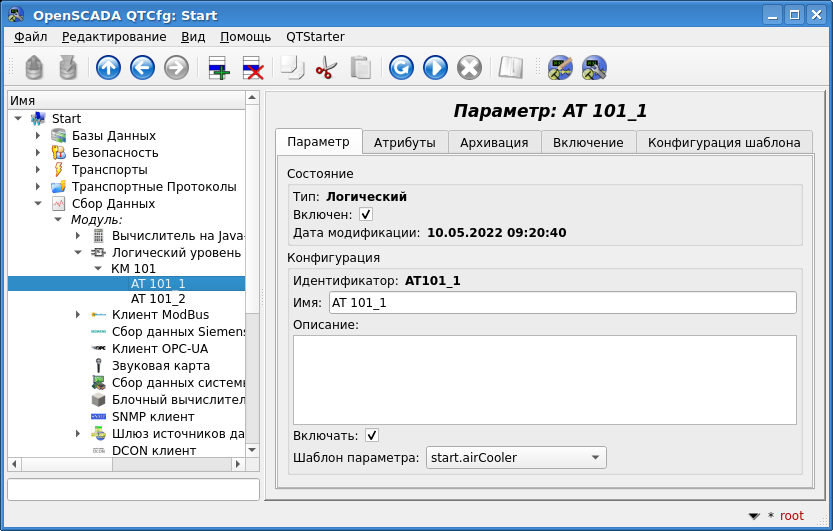This screenshot has width=833, height=531.
Task: Click the blue Refresh page icon
Action: pyautogui.click(x=401, y=68)
